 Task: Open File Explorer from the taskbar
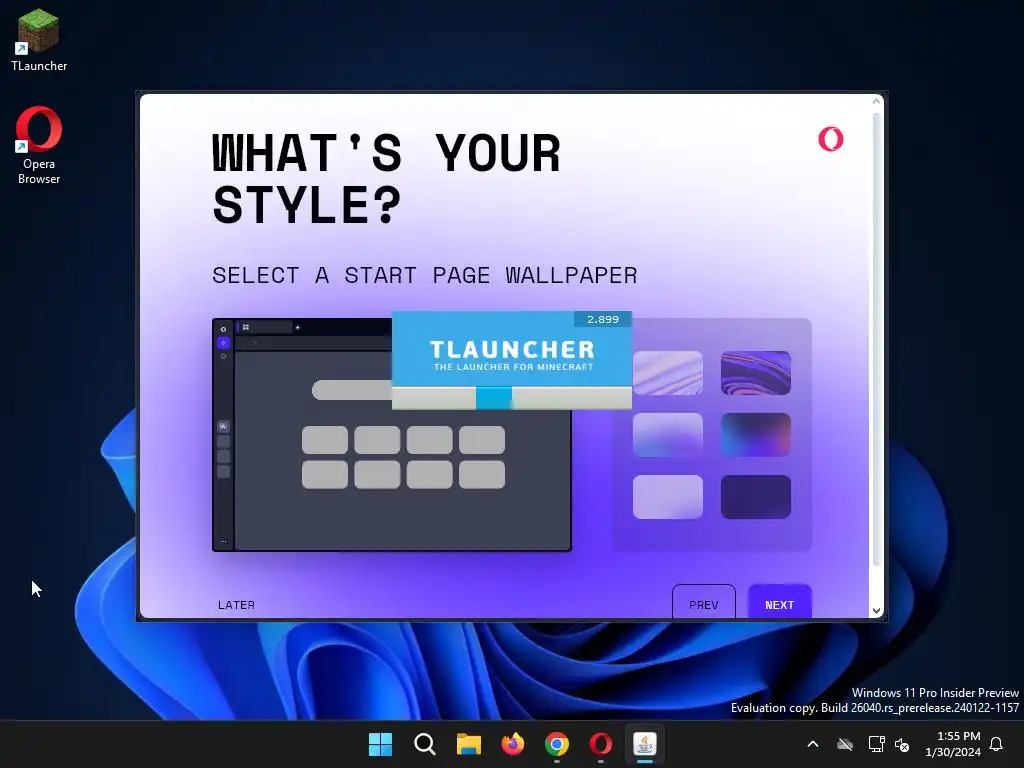[468, 744]
